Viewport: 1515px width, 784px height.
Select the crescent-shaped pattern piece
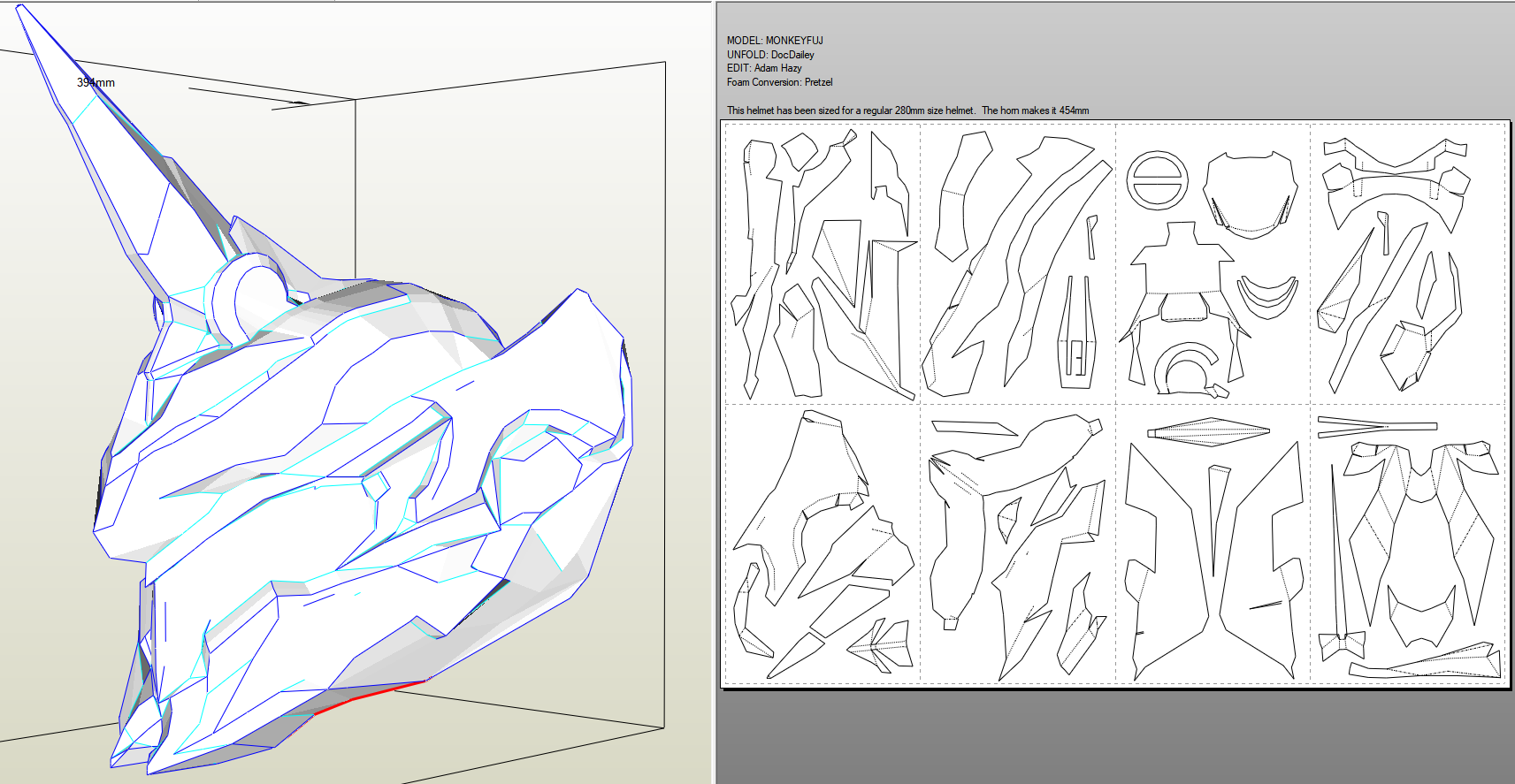(1267, 296)
